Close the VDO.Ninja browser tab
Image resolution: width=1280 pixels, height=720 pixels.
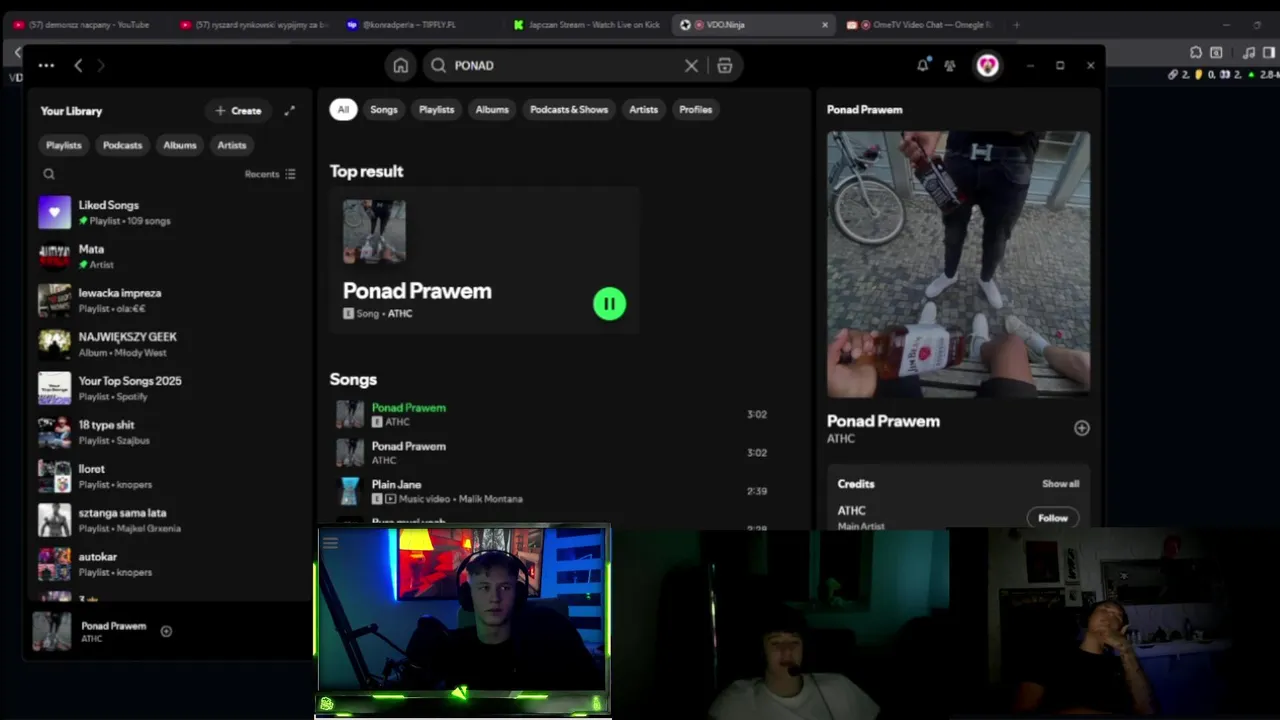[824, 25]
